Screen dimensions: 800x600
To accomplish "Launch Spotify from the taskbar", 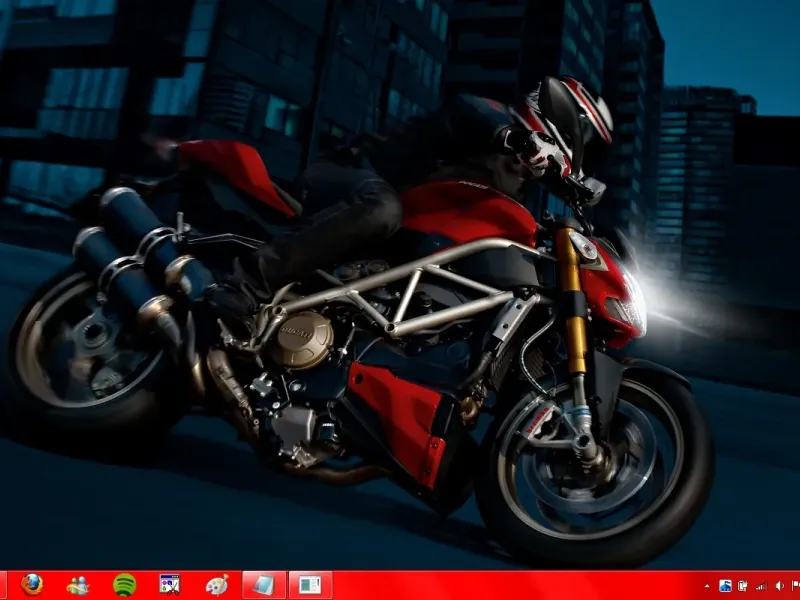I will [124, 585].
